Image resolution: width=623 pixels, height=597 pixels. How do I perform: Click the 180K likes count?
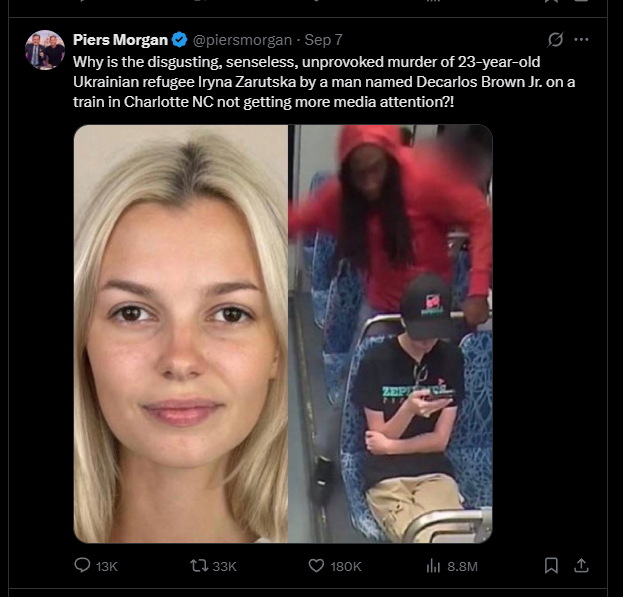point(346,566)
